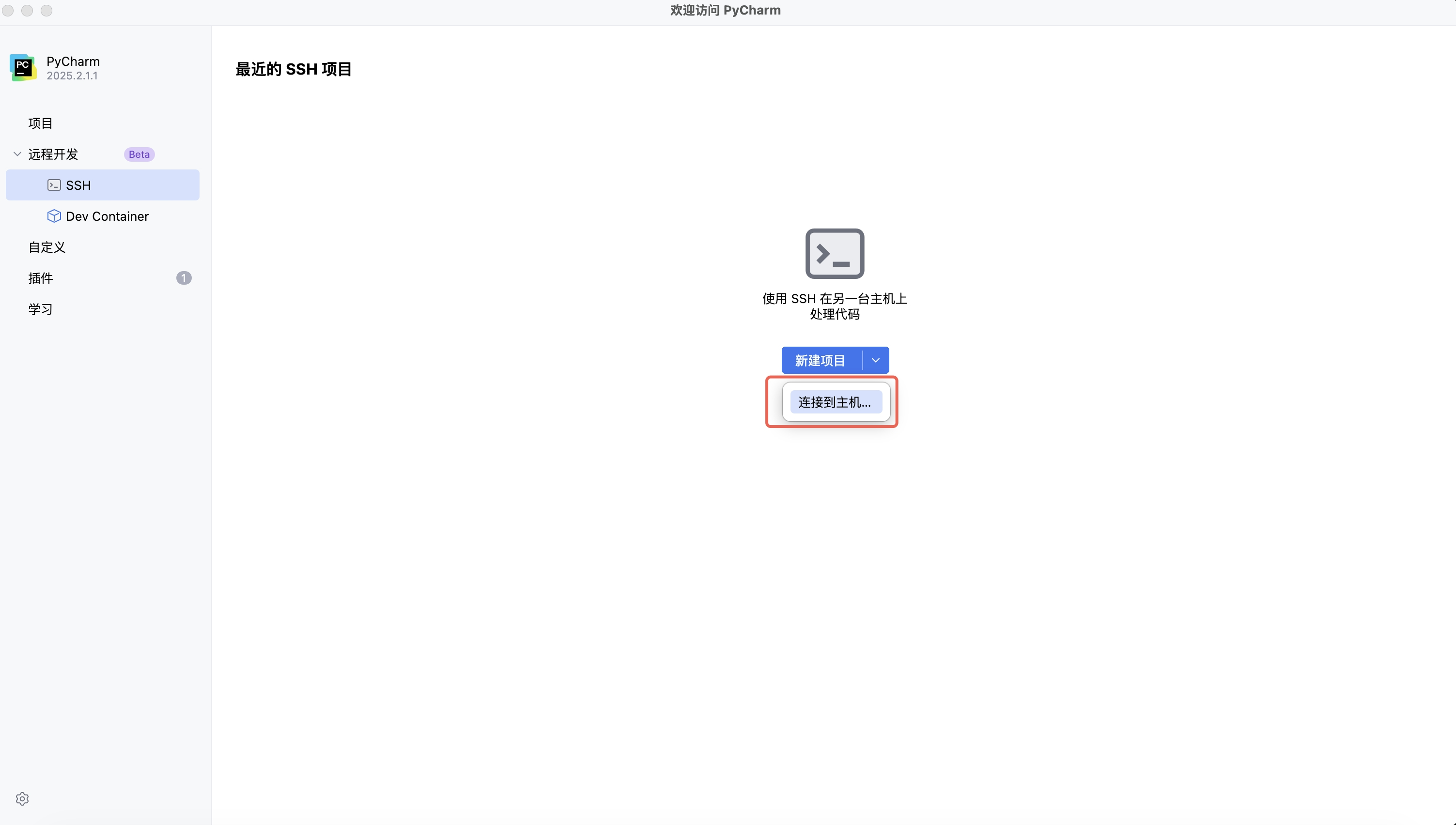Click the 远程开发 section label
Image resolution: width=1456 pixels, height=825 pixels.
click(x=53, y=154)
